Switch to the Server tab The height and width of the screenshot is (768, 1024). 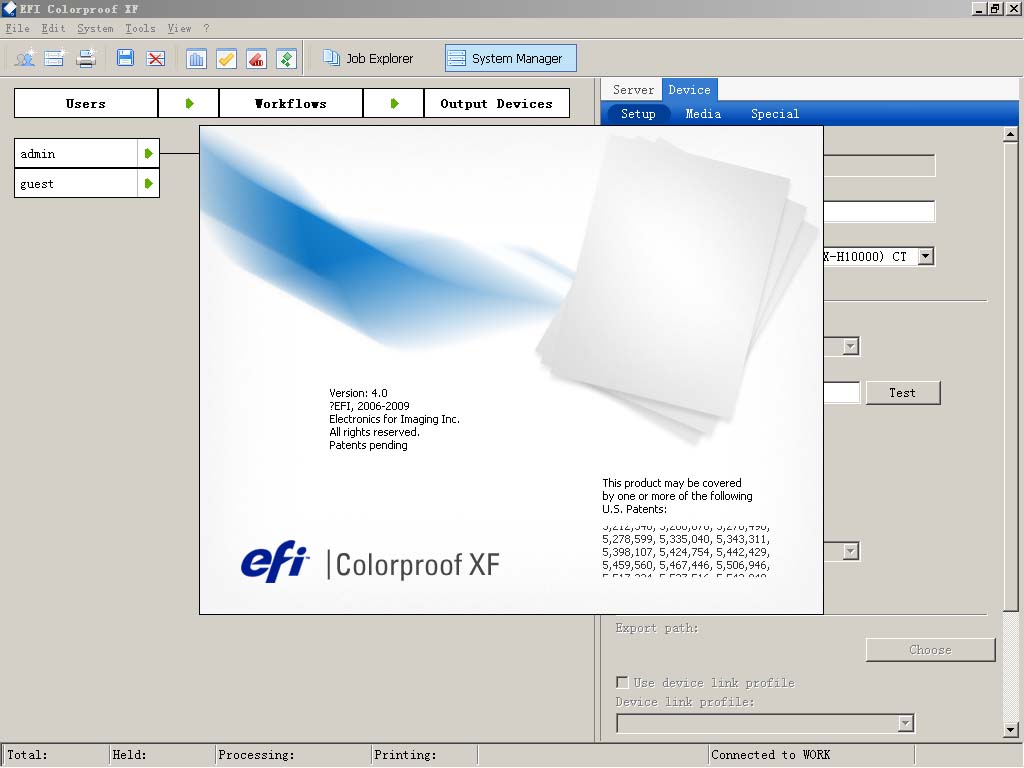pyautogui.click(x=633, y=89)
